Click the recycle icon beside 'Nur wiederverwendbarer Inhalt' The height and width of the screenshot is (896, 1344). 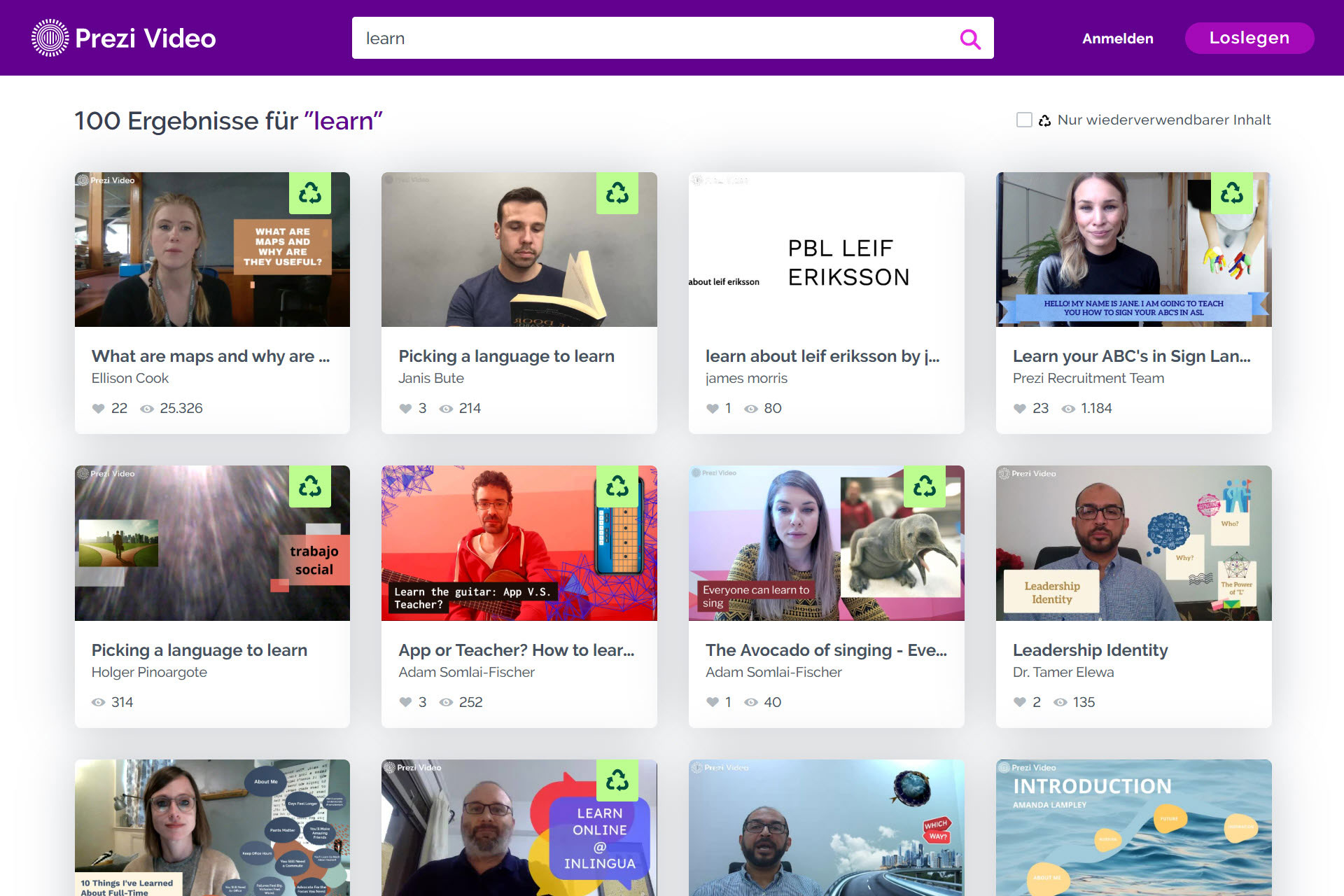[1045, 120]
